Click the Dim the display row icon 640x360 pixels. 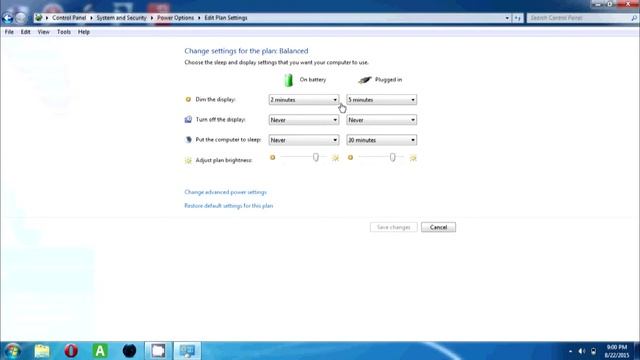(x=188, y=99)
